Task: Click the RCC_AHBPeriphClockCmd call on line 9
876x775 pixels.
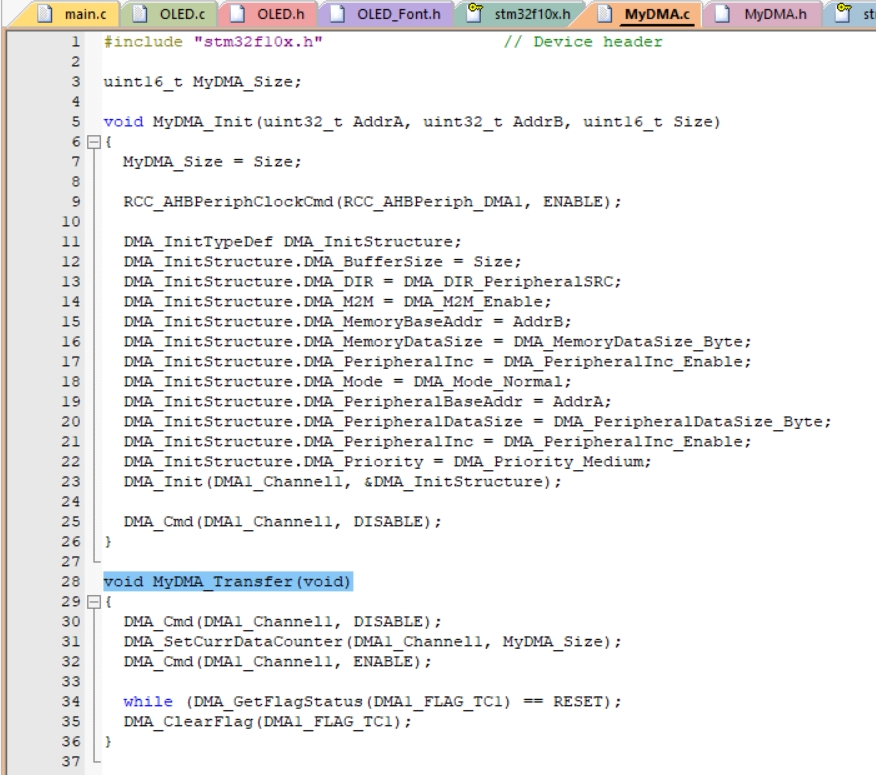Action: 372,202
